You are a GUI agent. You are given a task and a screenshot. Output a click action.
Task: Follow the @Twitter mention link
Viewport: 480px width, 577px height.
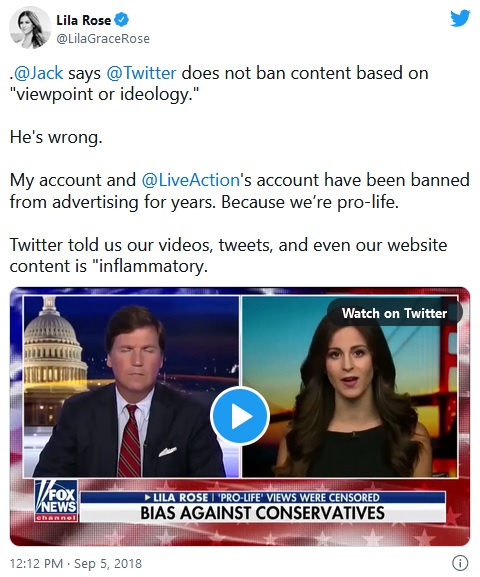141,73
